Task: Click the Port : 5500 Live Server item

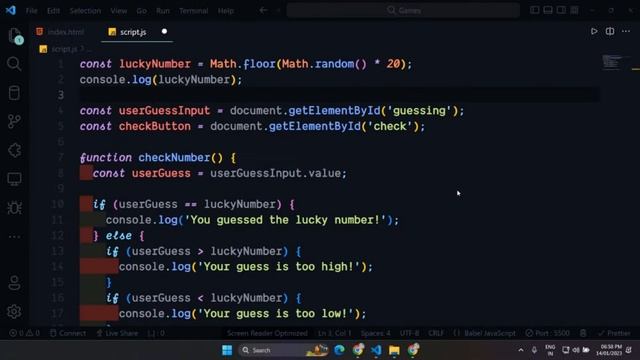Action: click(547, 333)
